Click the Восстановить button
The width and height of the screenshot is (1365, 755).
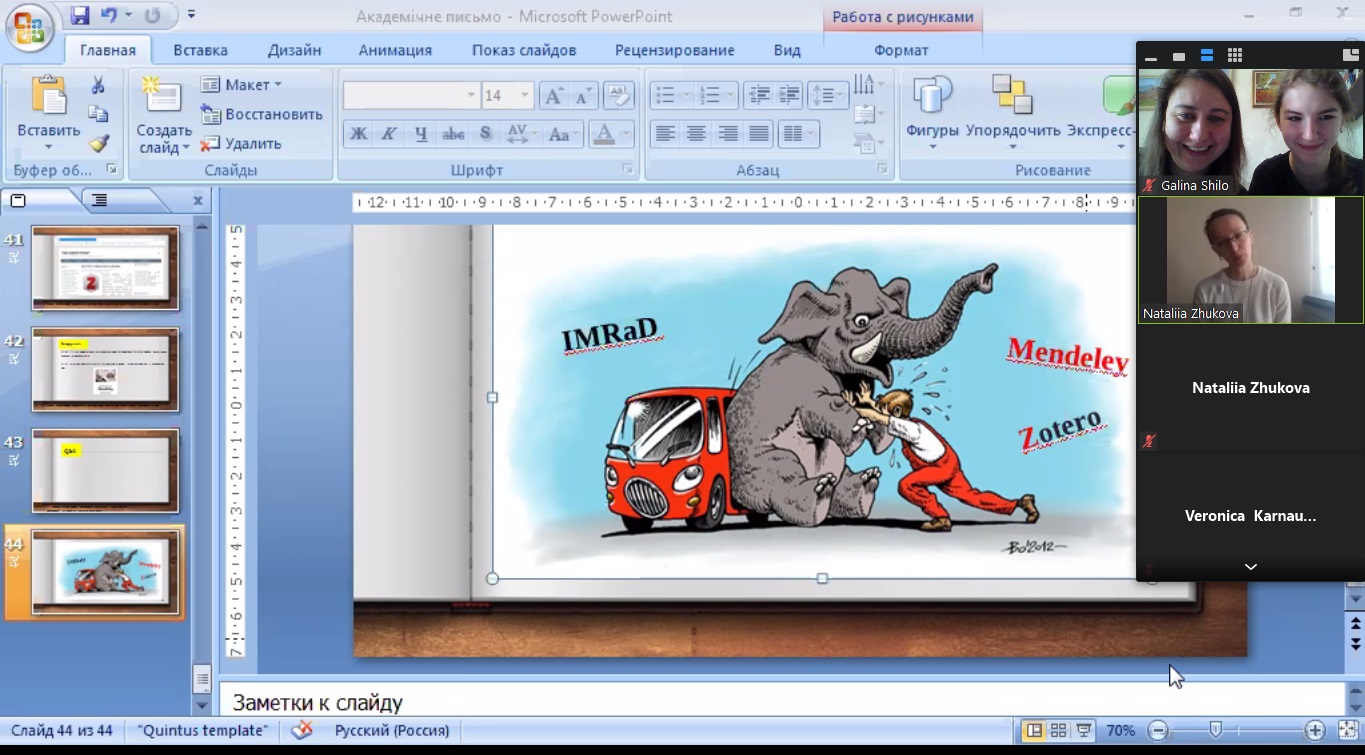tap(262, 114)
